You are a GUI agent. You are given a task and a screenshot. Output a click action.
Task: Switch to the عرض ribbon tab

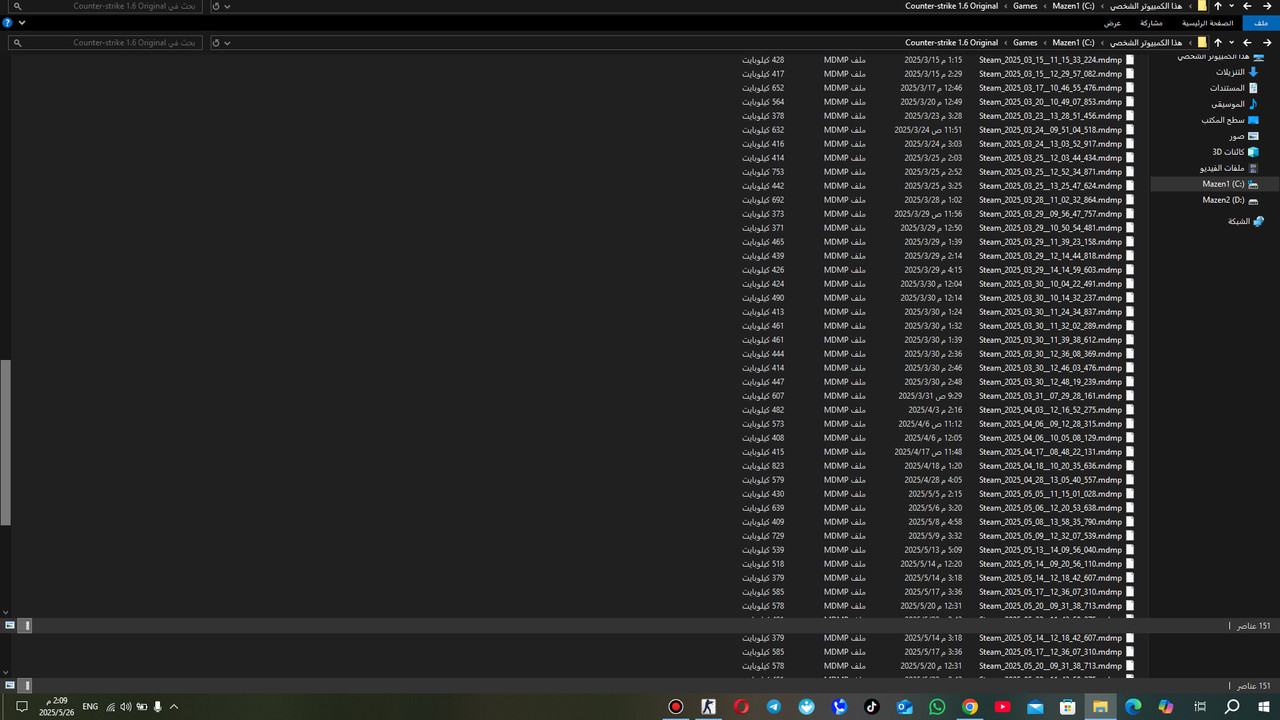pyautogui.click(x=1113, y=22)
